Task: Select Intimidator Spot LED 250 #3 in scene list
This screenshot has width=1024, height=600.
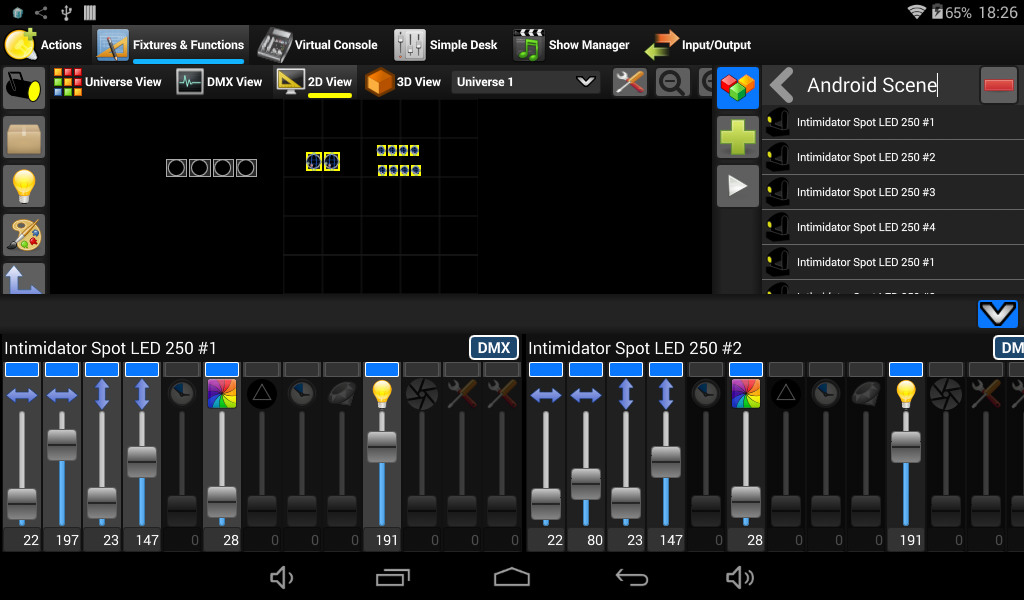Action: coord(893,192)
